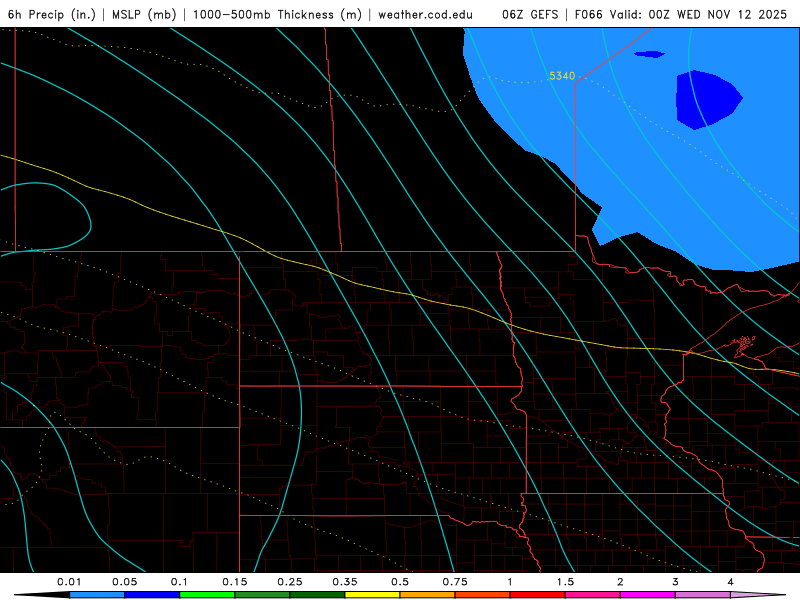Click the legend value 1
800x600 pixels.
(510, 582)
